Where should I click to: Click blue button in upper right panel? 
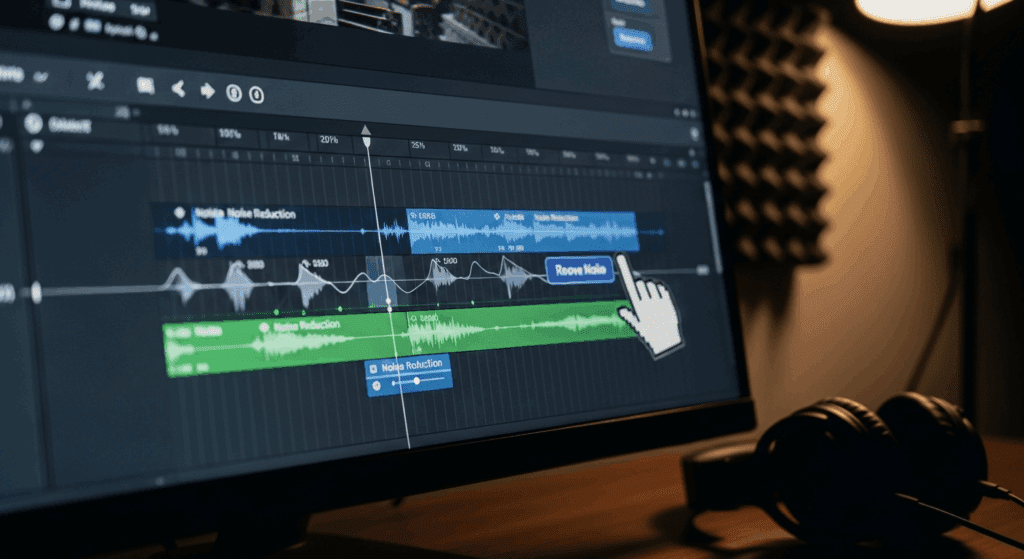click(633, 41)
